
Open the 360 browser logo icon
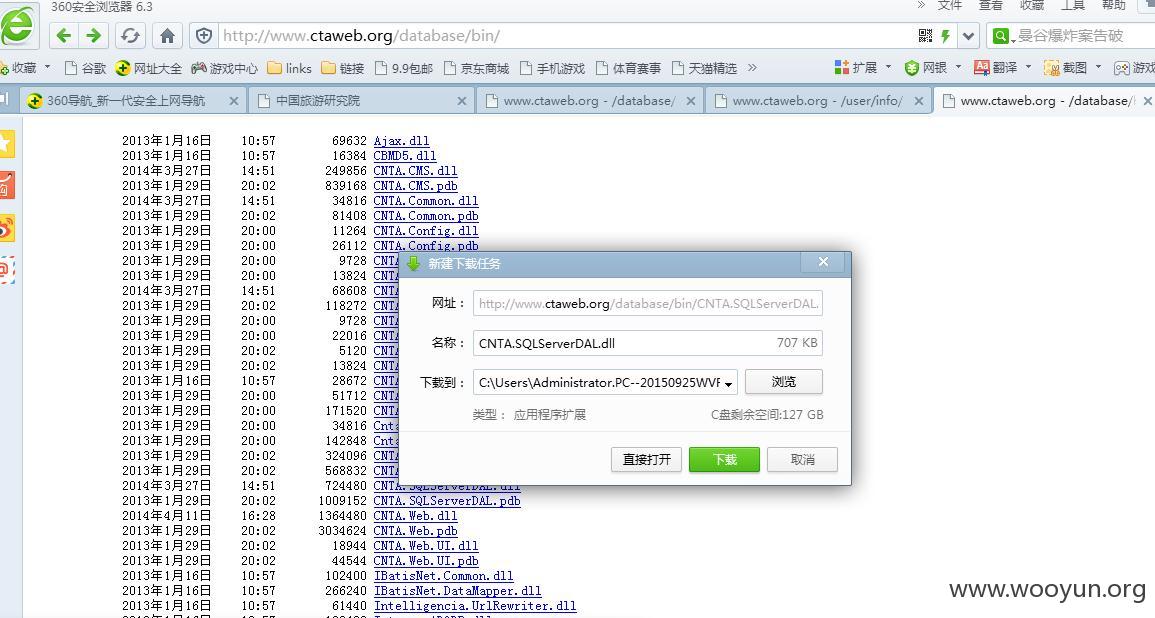[x=18, y=25]
